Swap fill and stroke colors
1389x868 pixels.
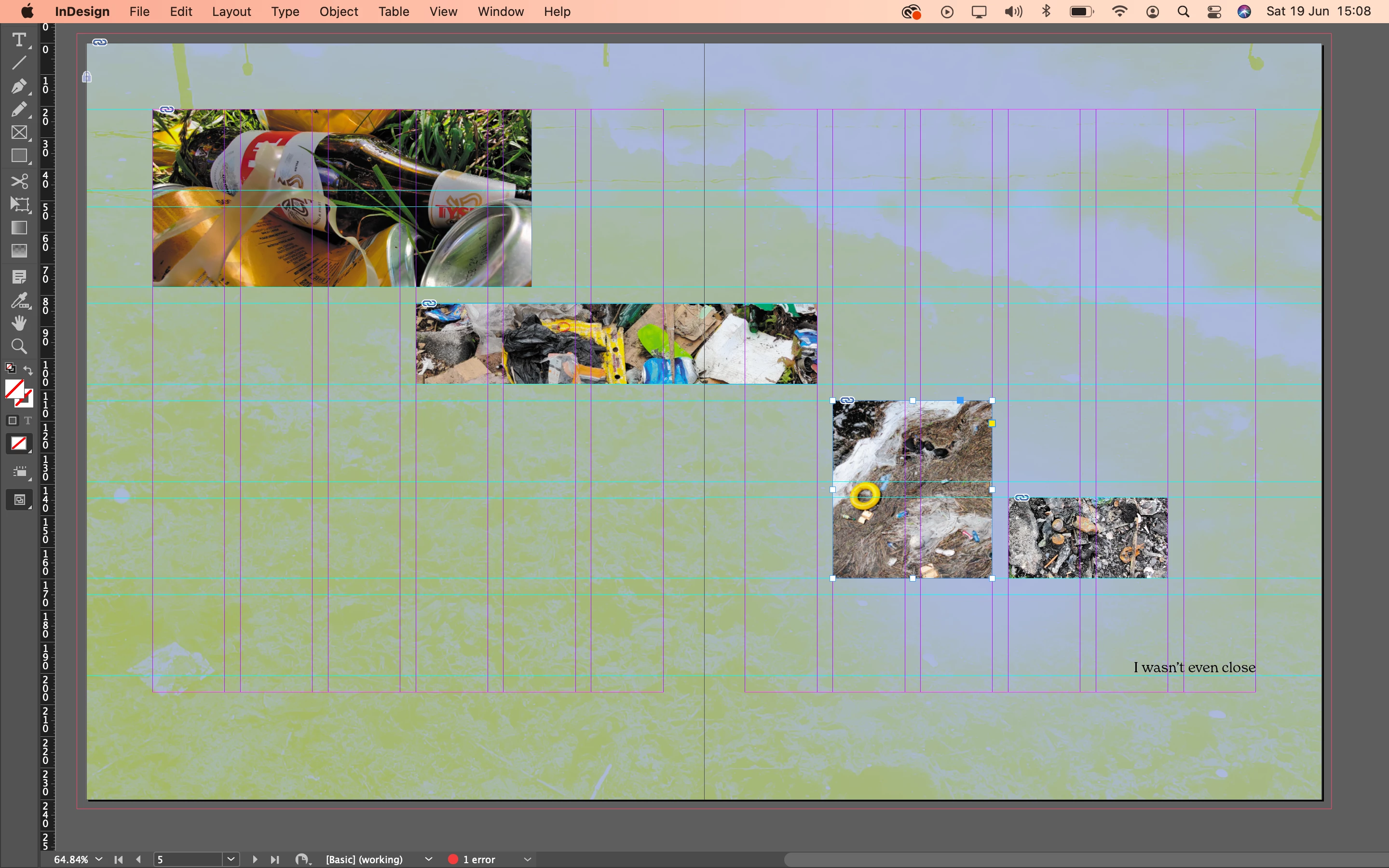point(28,370)
